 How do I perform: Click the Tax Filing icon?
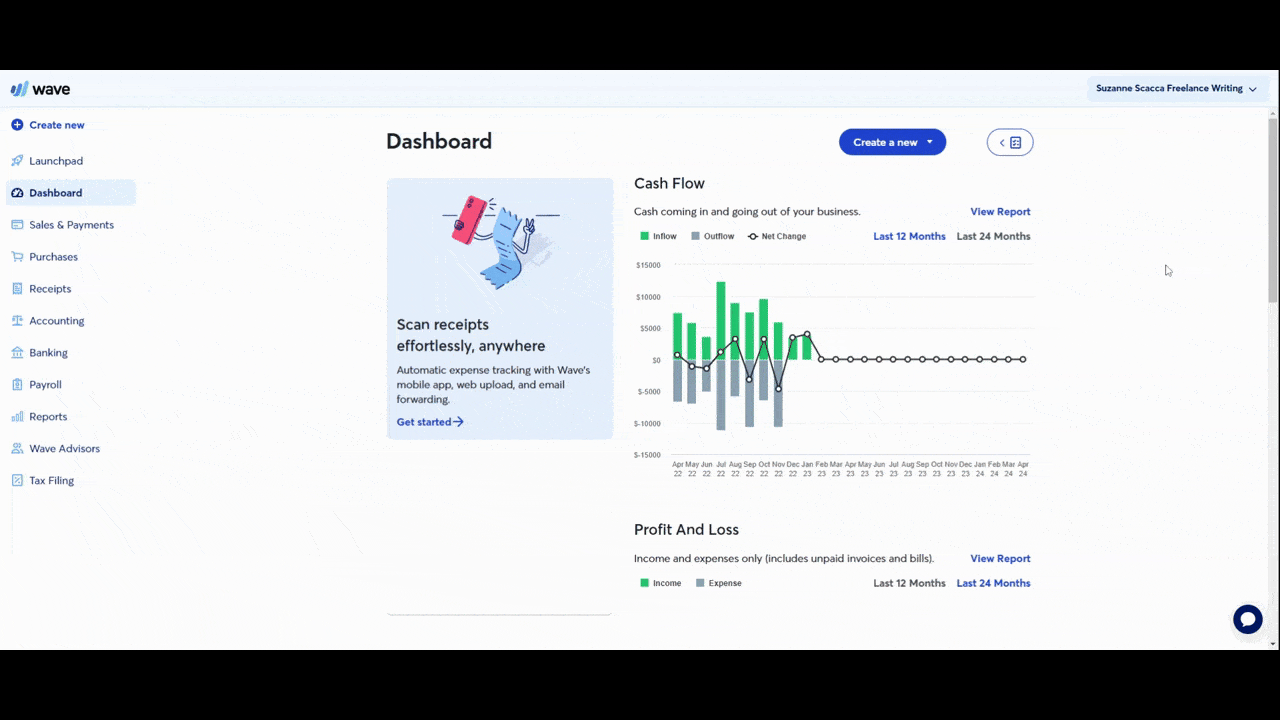coord(17,481)
